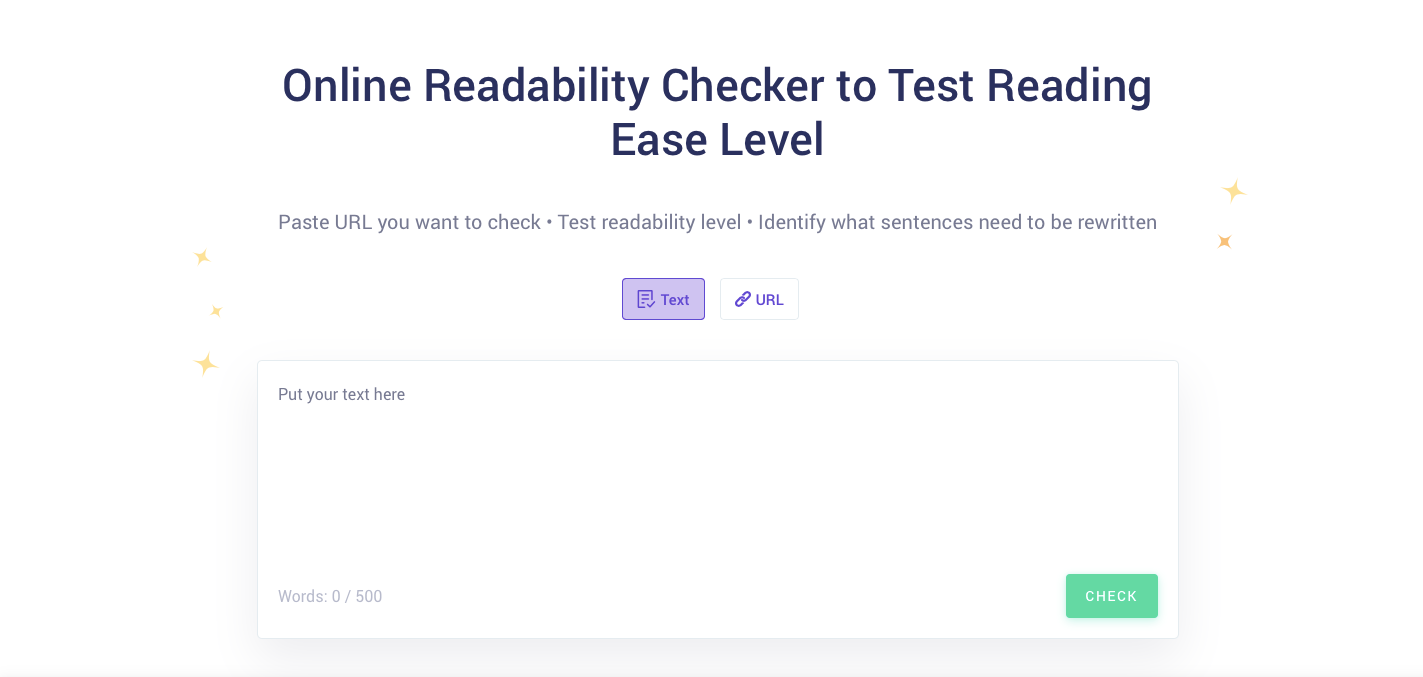
Task: Click the document icon on Text tab
Action: pyautogui.click(x=646, y=299)
